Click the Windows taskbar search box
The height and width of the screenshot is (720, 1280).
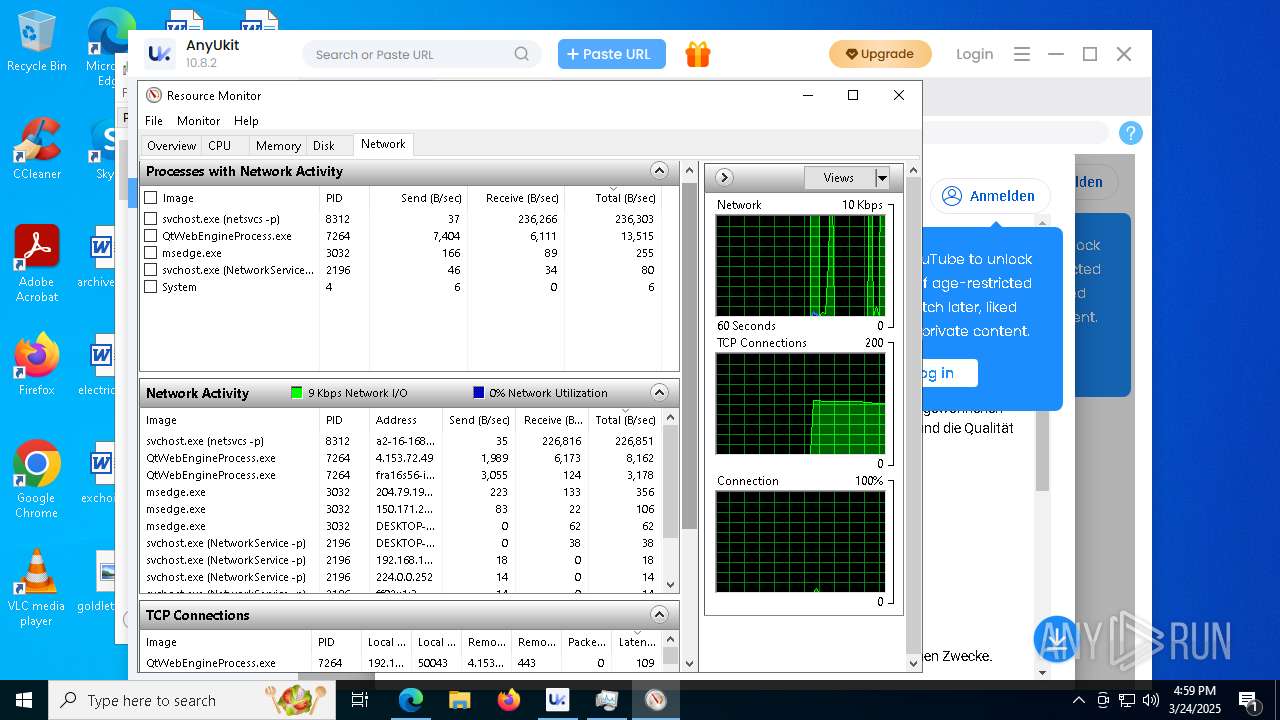coord(192,700)
